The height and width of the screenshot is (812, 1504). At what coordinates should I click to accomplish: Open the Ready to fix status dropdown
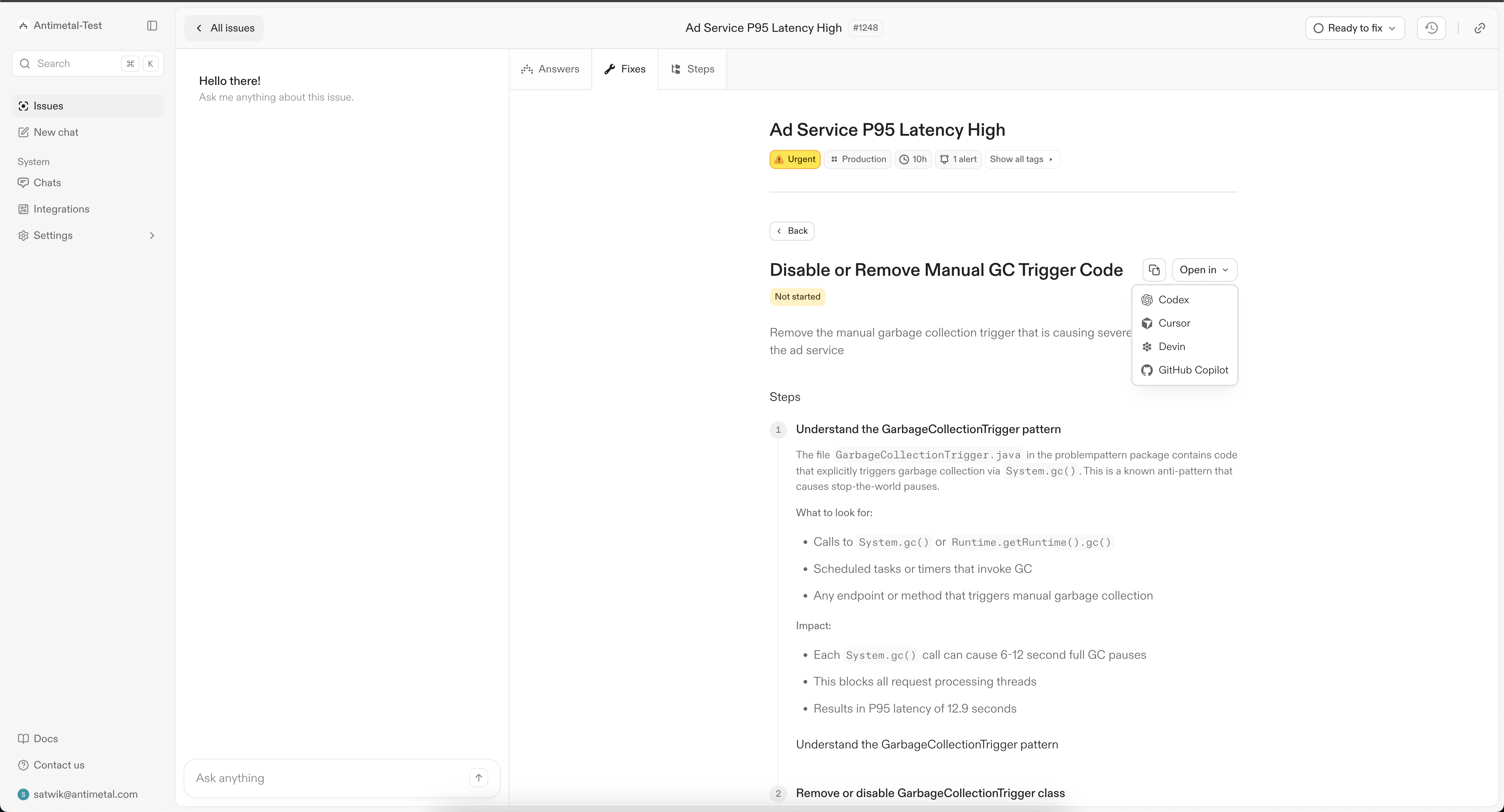[x=1354, y=28]
